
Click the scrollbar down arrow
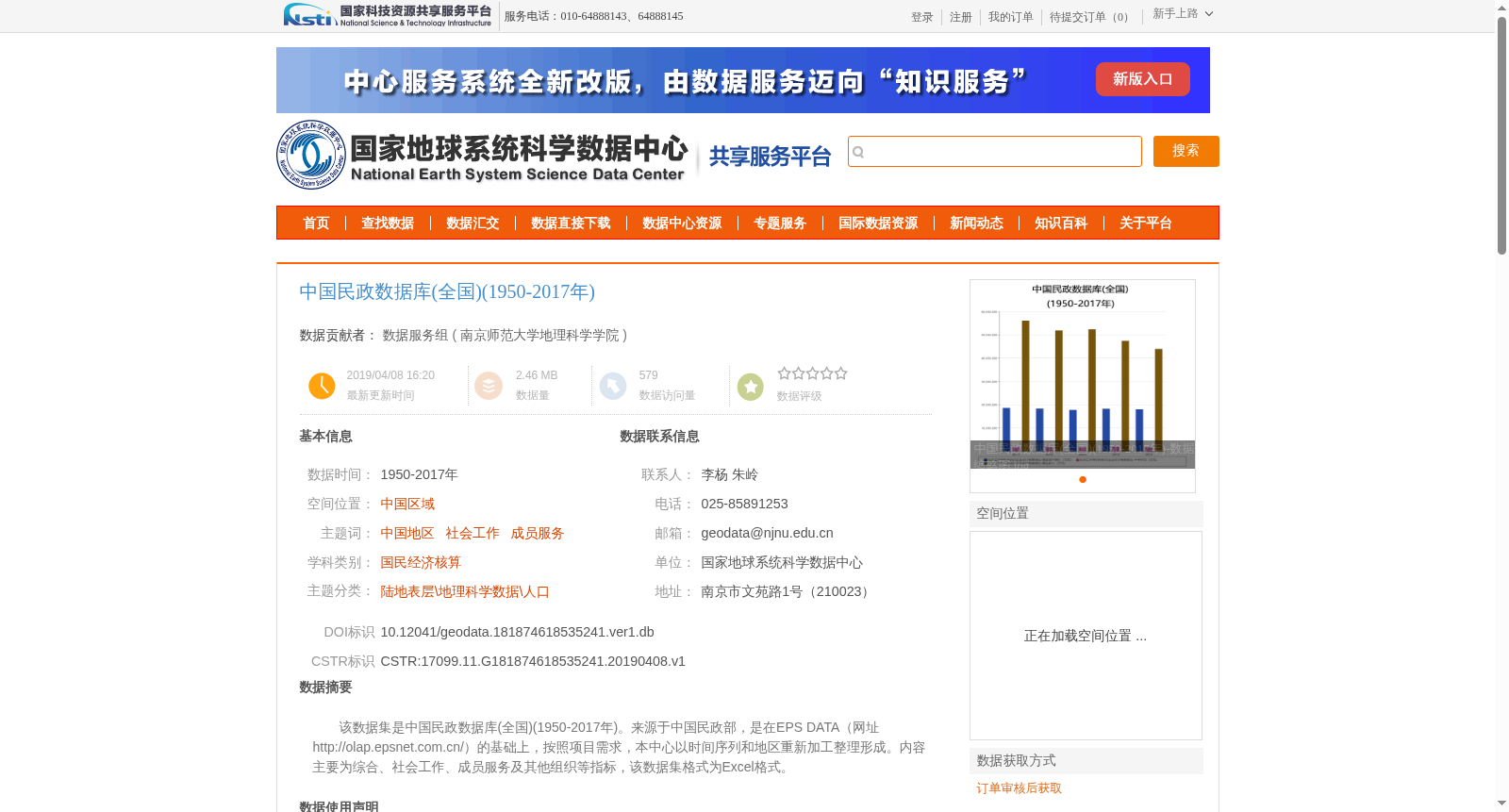pos(1501,804)
